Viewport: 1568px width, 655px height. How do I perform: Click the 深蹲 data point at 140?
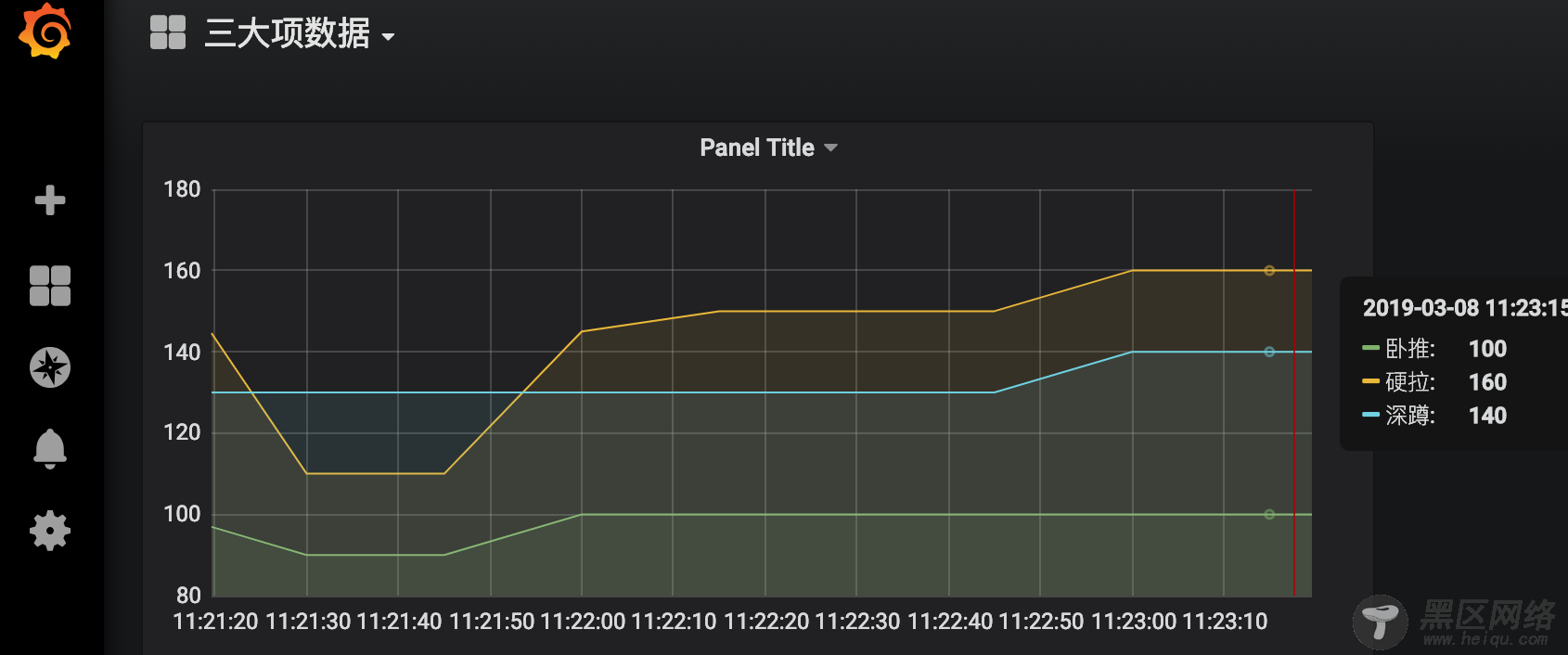1269,352
